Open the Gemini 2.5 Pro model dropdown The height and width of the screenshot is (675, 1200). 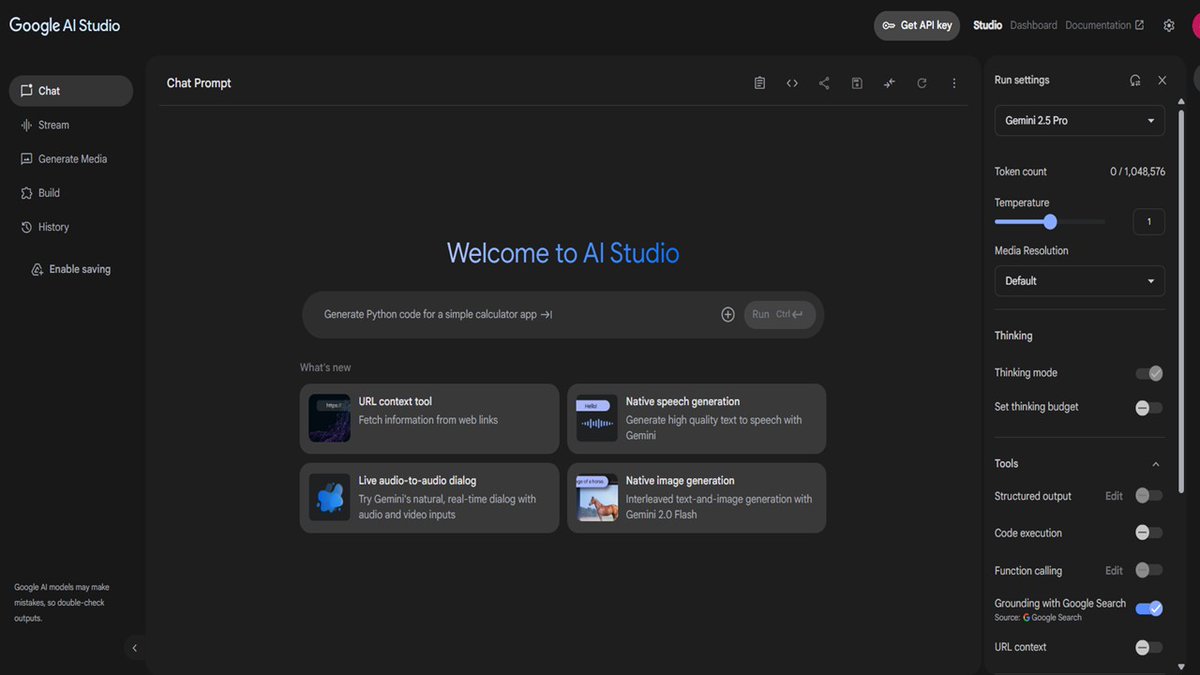[1080, 120]
